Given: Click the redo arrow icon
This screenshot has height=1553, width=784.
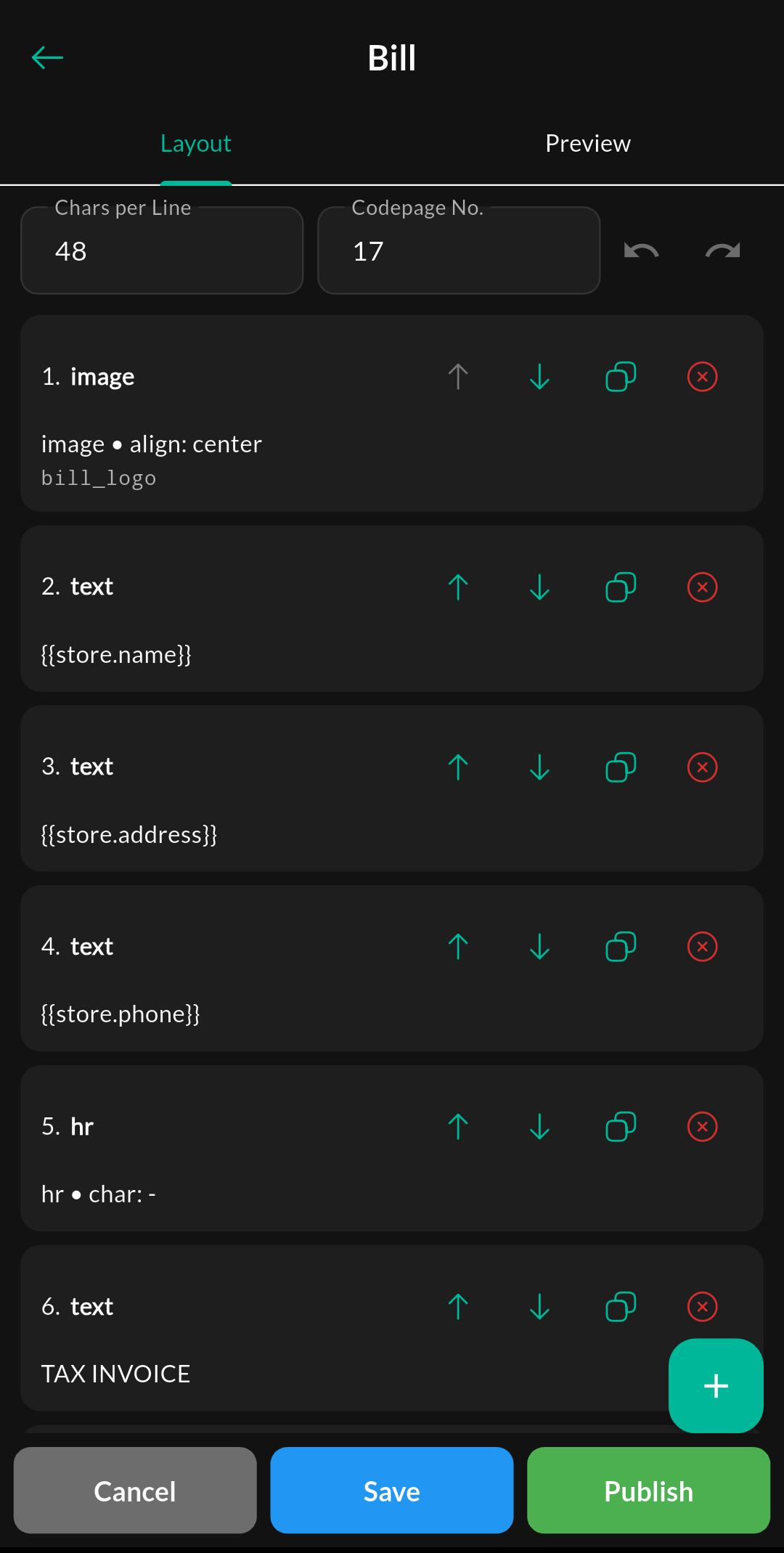Looking at the screenshot, I should tap(723, 251).
